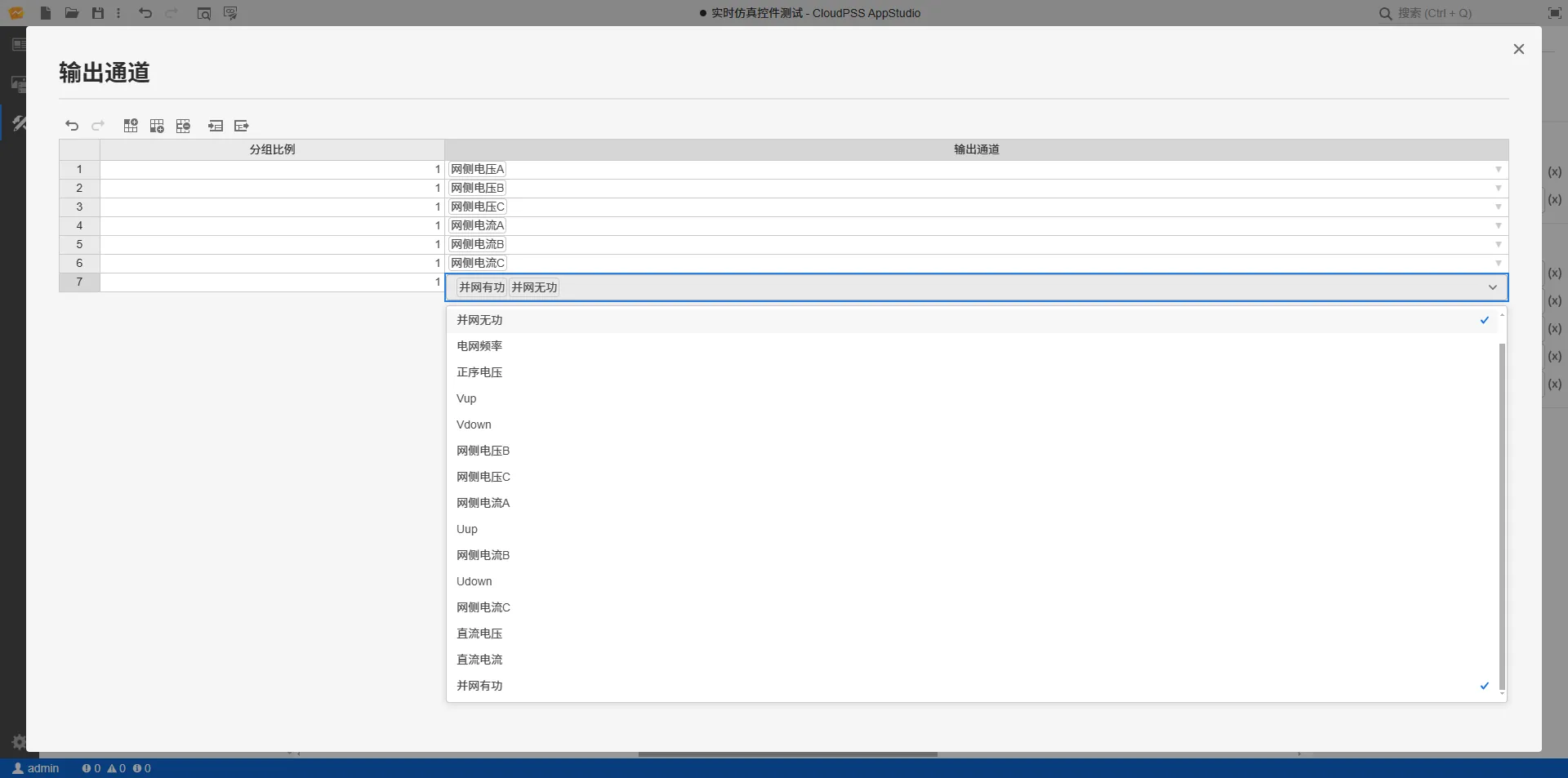This screenshot has height=778, width=1568.
Task: Uncheck 并网有功 in the dropdown list
Action: 972,686
